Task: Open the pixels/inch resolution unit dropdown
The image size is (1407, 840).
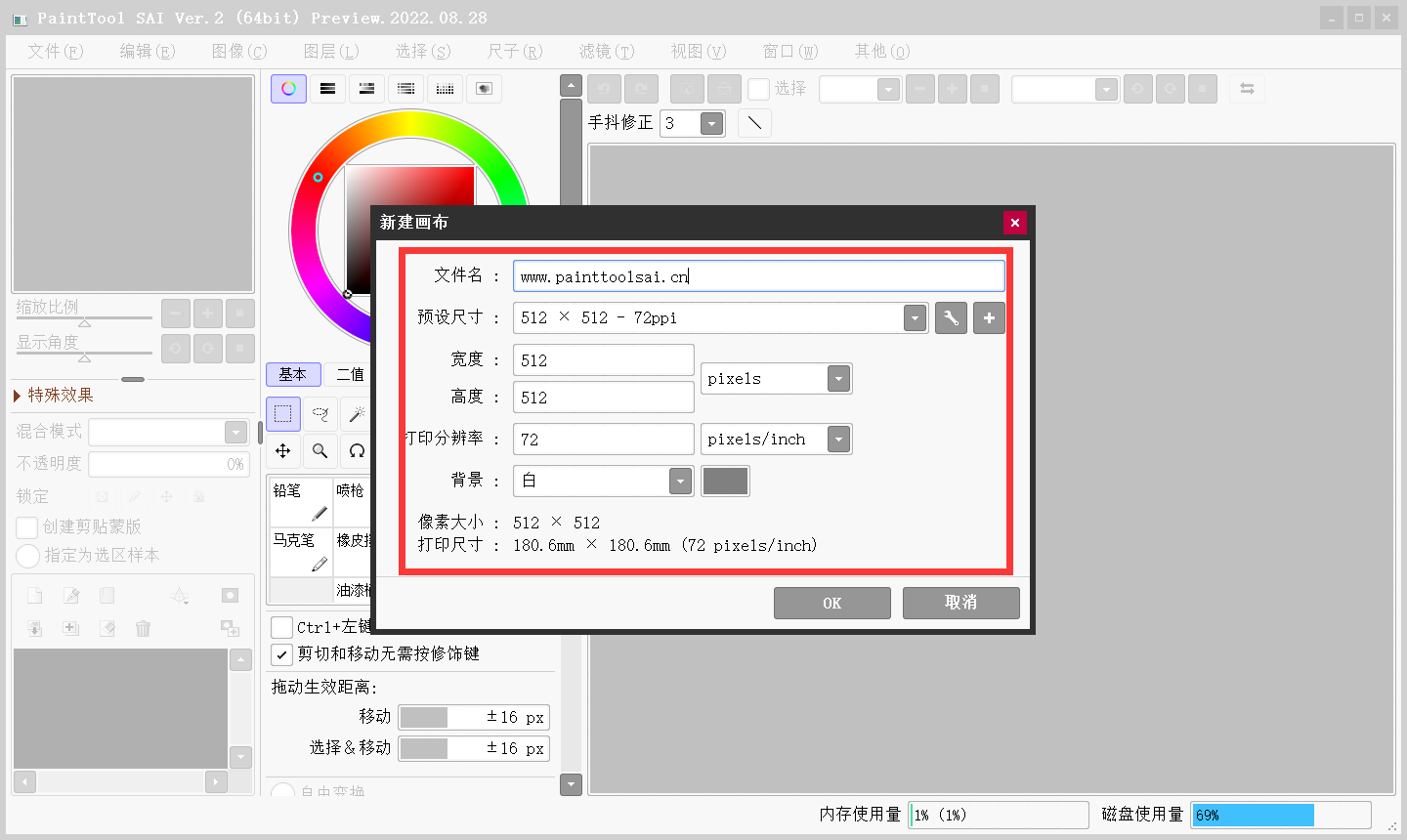Action: coord(838,440)
